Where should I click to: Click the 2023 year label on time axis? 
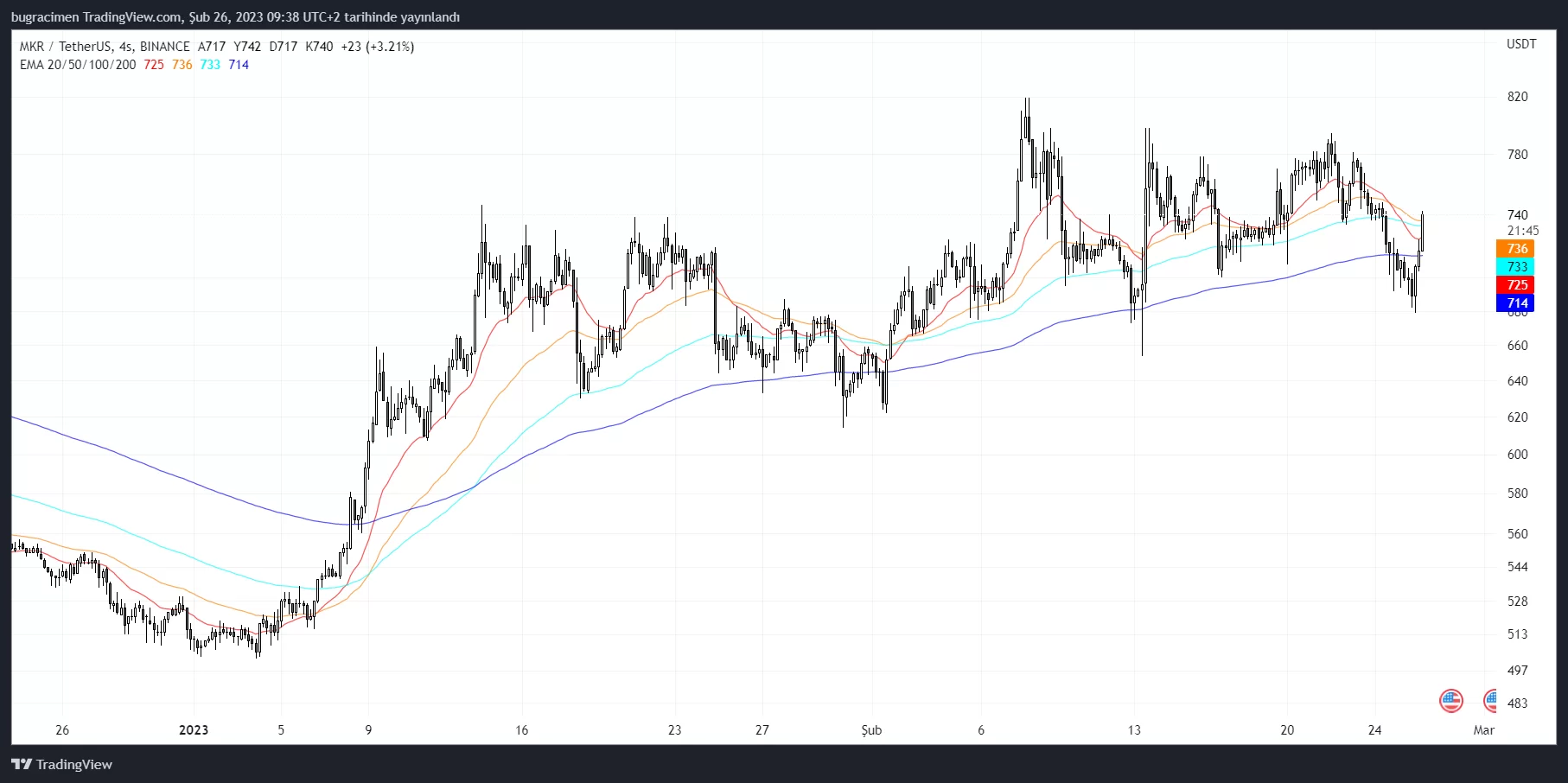pyautogui.click(x=194, y=730)
